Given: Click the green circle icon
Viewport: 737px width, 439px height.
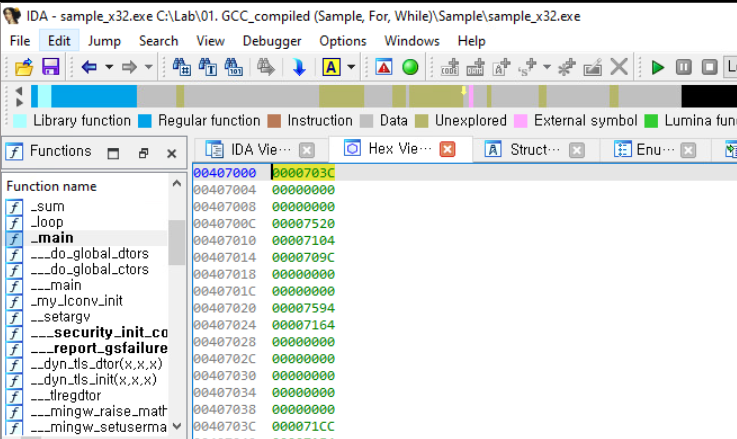Looking at the screenshot, I should (410, 67).
